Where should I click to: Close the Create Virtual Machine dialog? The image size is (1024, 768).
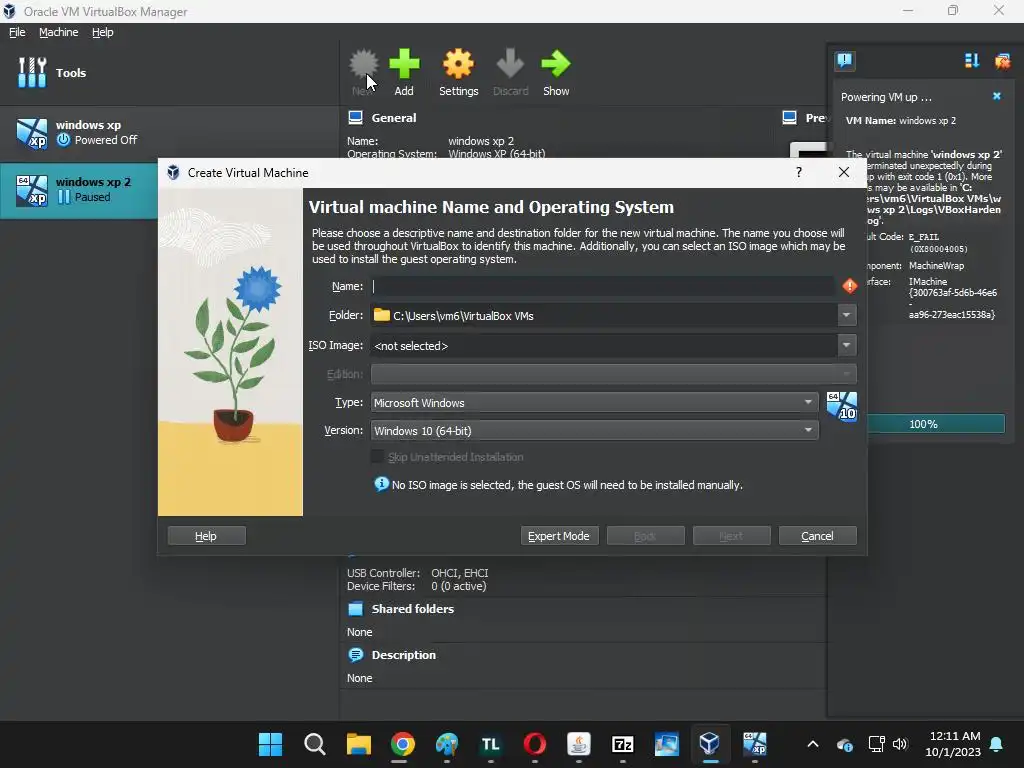click(x=844, y=172)
